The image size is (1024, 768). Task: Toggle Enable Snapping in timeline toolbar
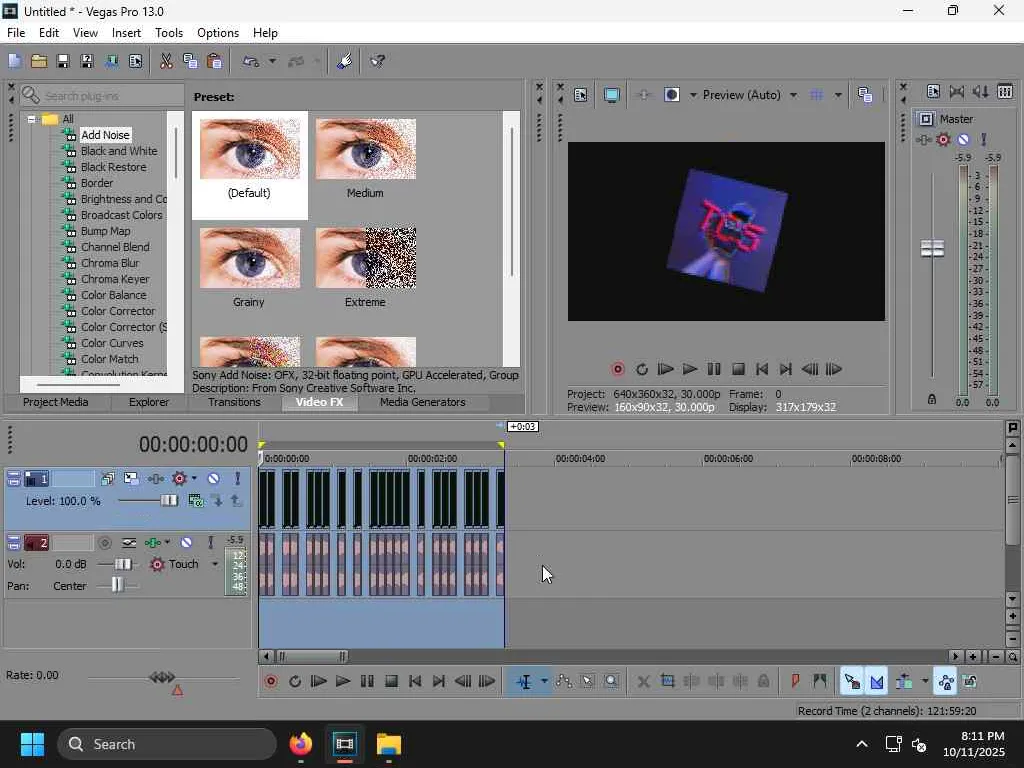(x=851, y=682)
